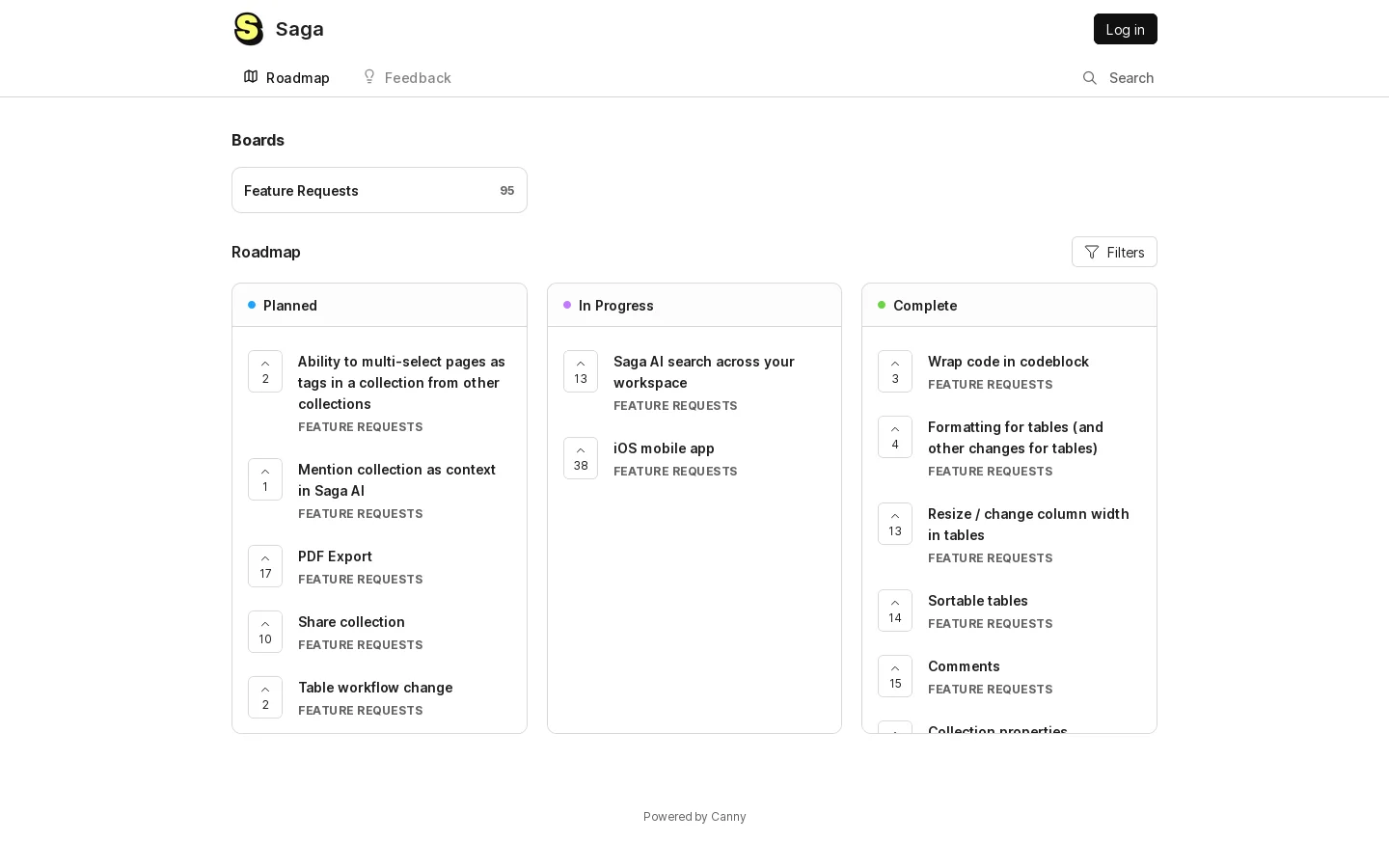1389x868 pixels.
Task: Switch to the Feedback tab
Action: pyautogui.click(x=406, y=77)
